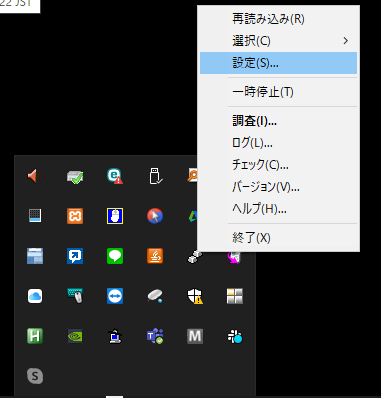Click the blue calendar-like window tray icon
The image size is (381, 398).
pyautogui.click(x=35, y=256)
